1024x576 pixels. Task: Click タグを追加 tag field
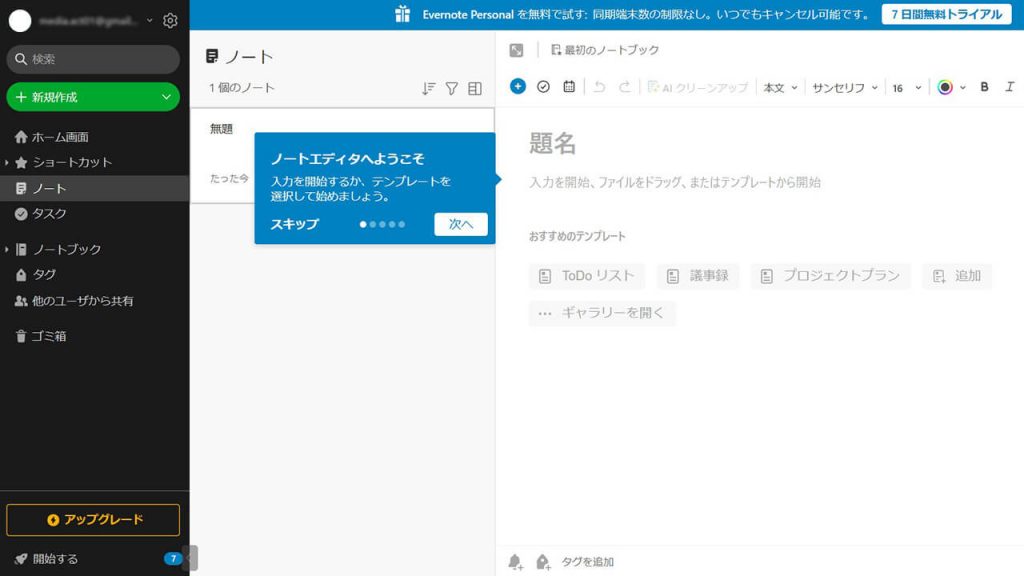coord(587,562)
